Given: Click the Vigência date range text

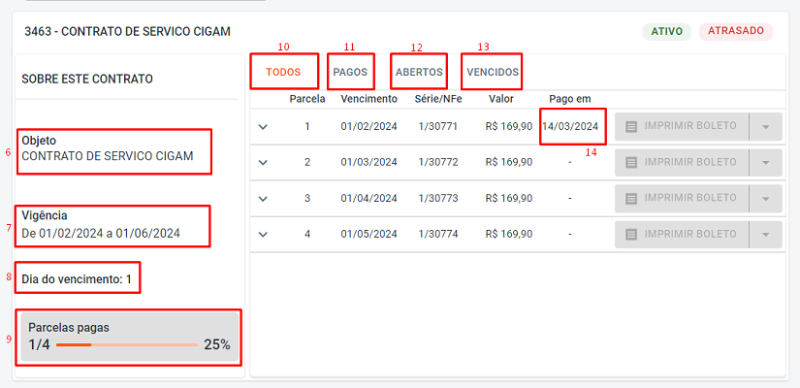Looking at the screenshot, I should click(x=101, y=234).
